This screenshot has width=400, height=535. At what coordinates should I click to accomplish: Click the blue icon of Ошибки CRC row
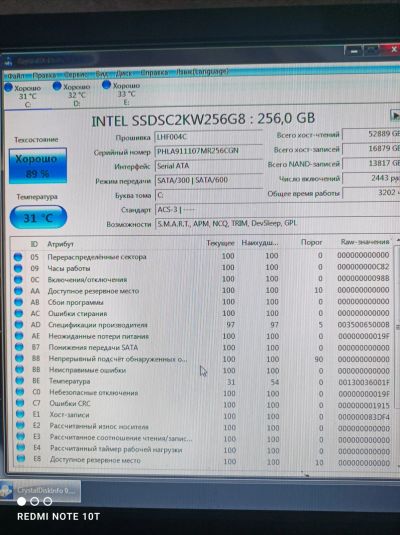point(20,403)
